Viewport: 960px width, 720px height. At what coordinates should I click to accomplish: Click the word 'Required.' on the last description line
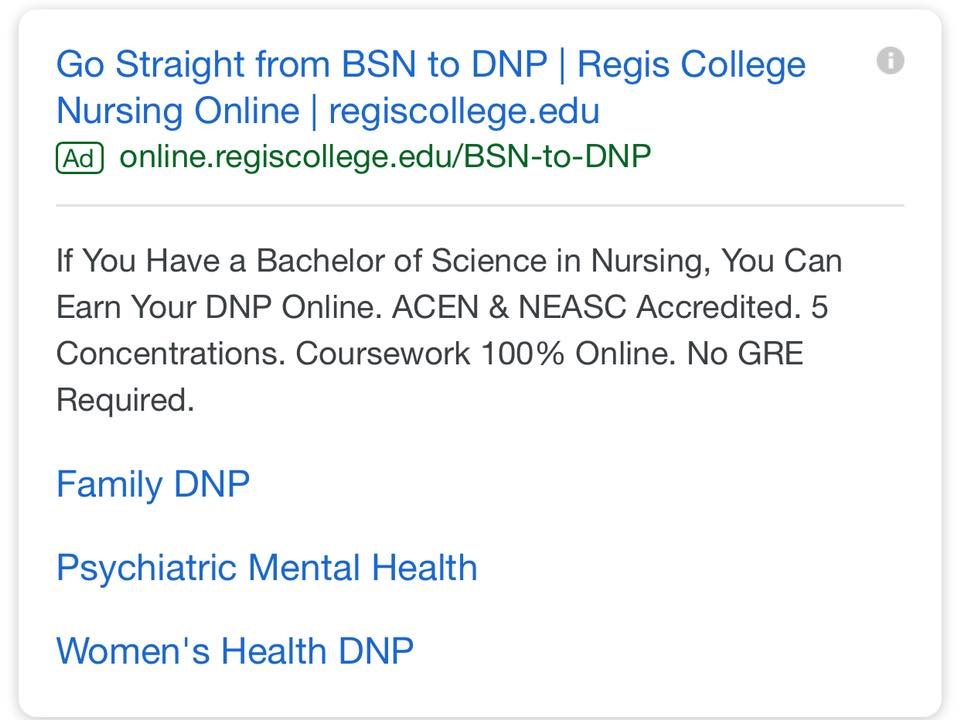126,400
